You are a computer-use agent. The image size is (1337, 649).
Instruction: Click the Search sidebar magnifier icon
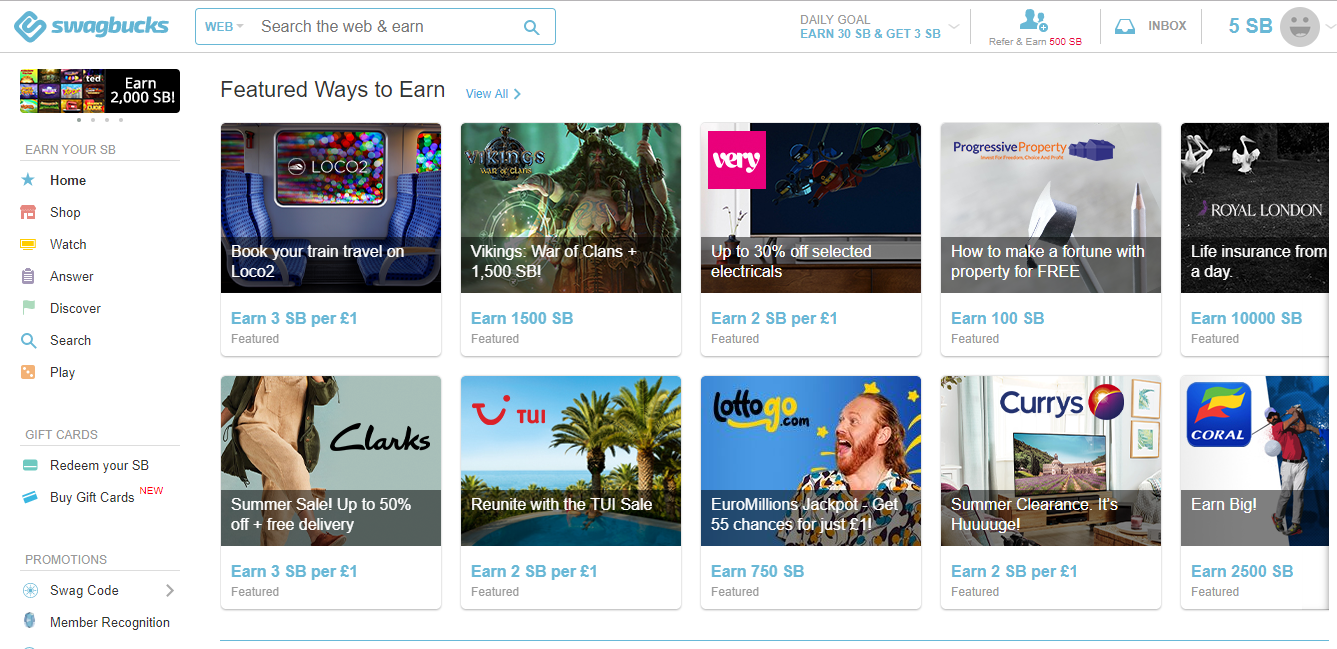[x=28, y=340]
